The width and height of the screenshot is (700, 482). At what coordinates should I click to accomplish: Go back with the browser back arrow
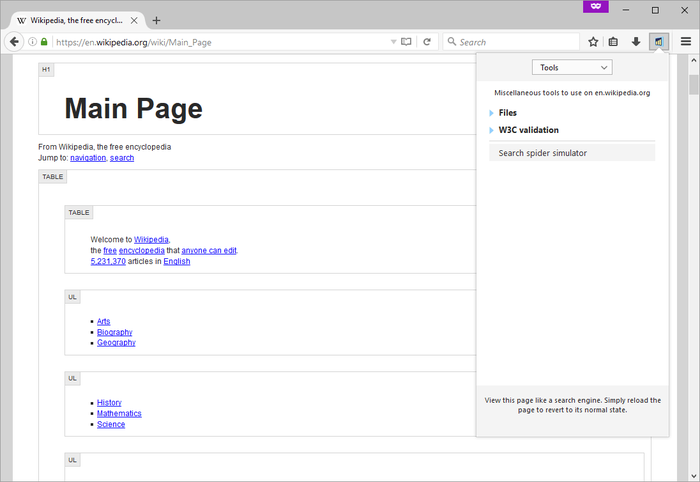[x=14, y=42]
